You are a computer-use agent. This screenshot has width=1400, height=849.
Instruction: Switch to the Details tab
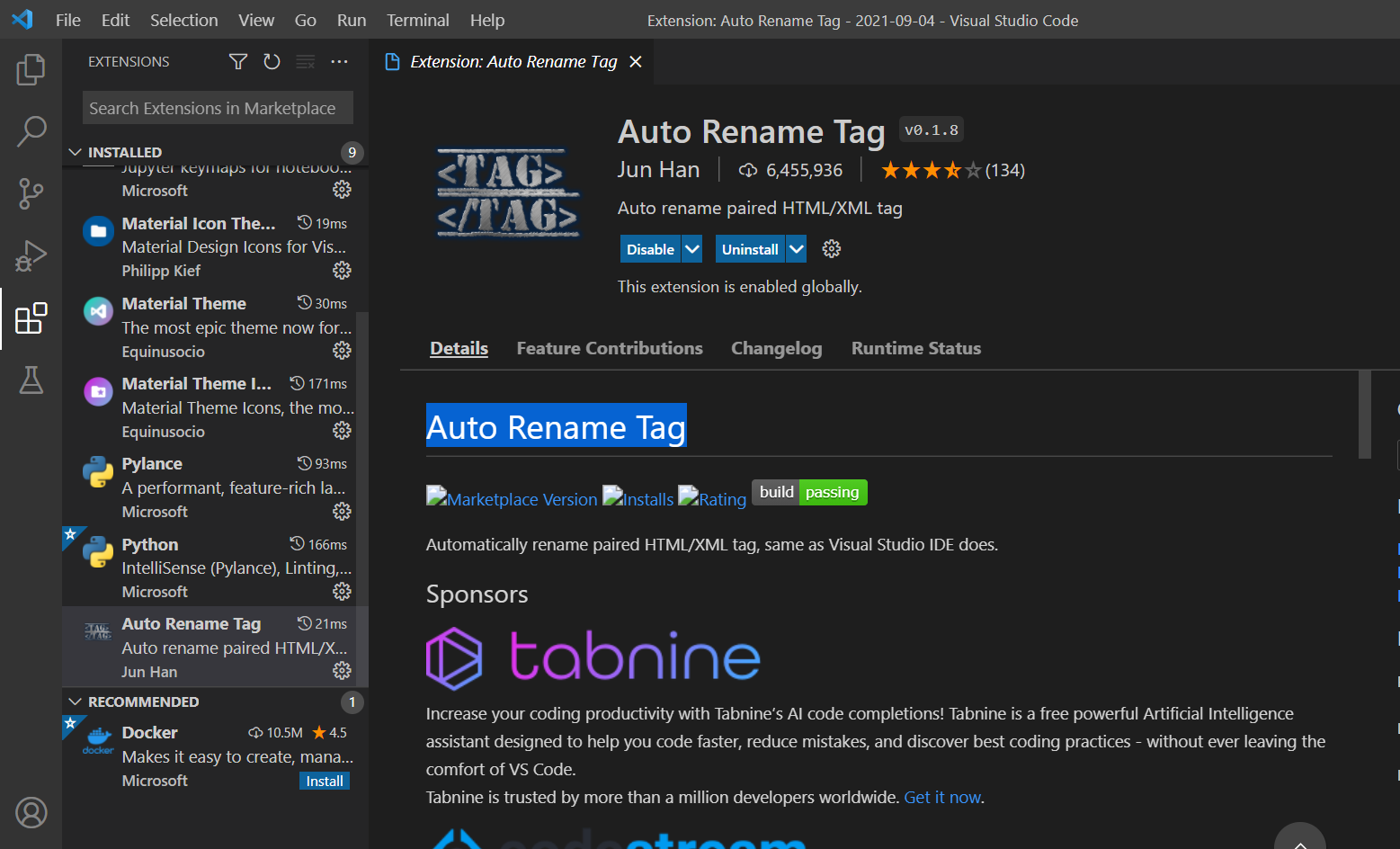coord(459,348)
